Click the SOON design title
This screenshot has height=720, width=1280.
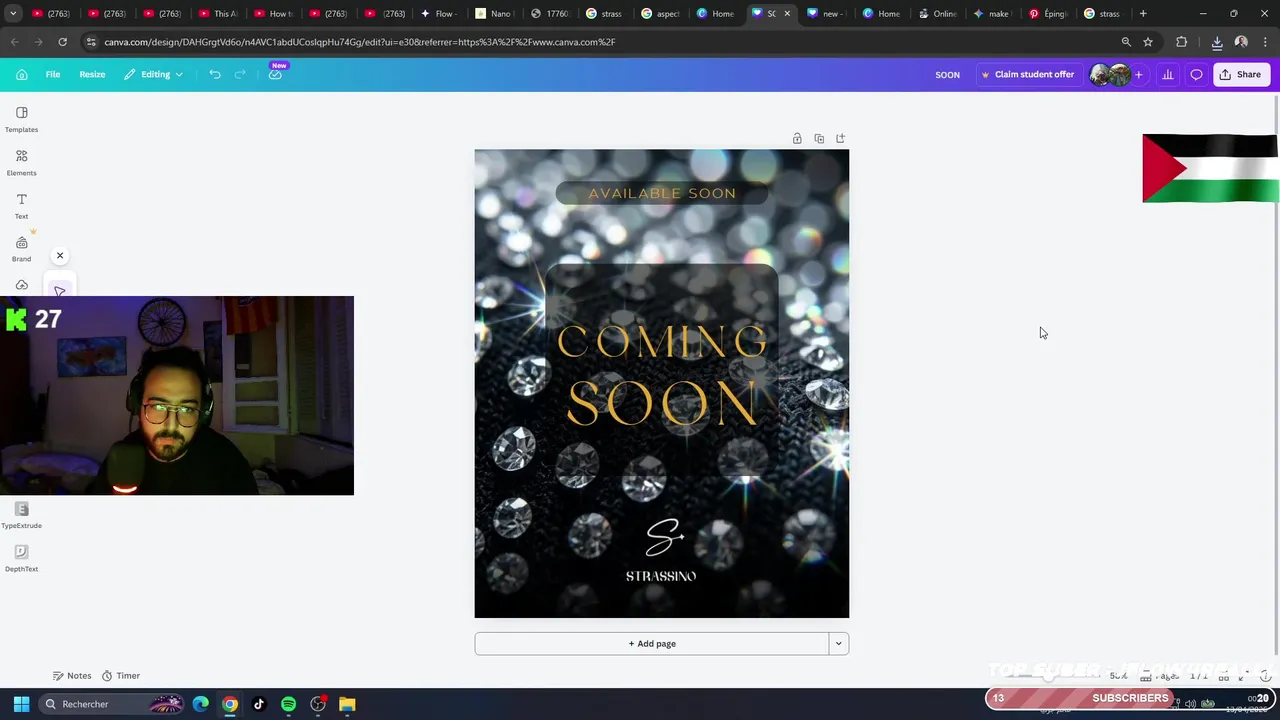pyautogui.click(x=947, y=75)
